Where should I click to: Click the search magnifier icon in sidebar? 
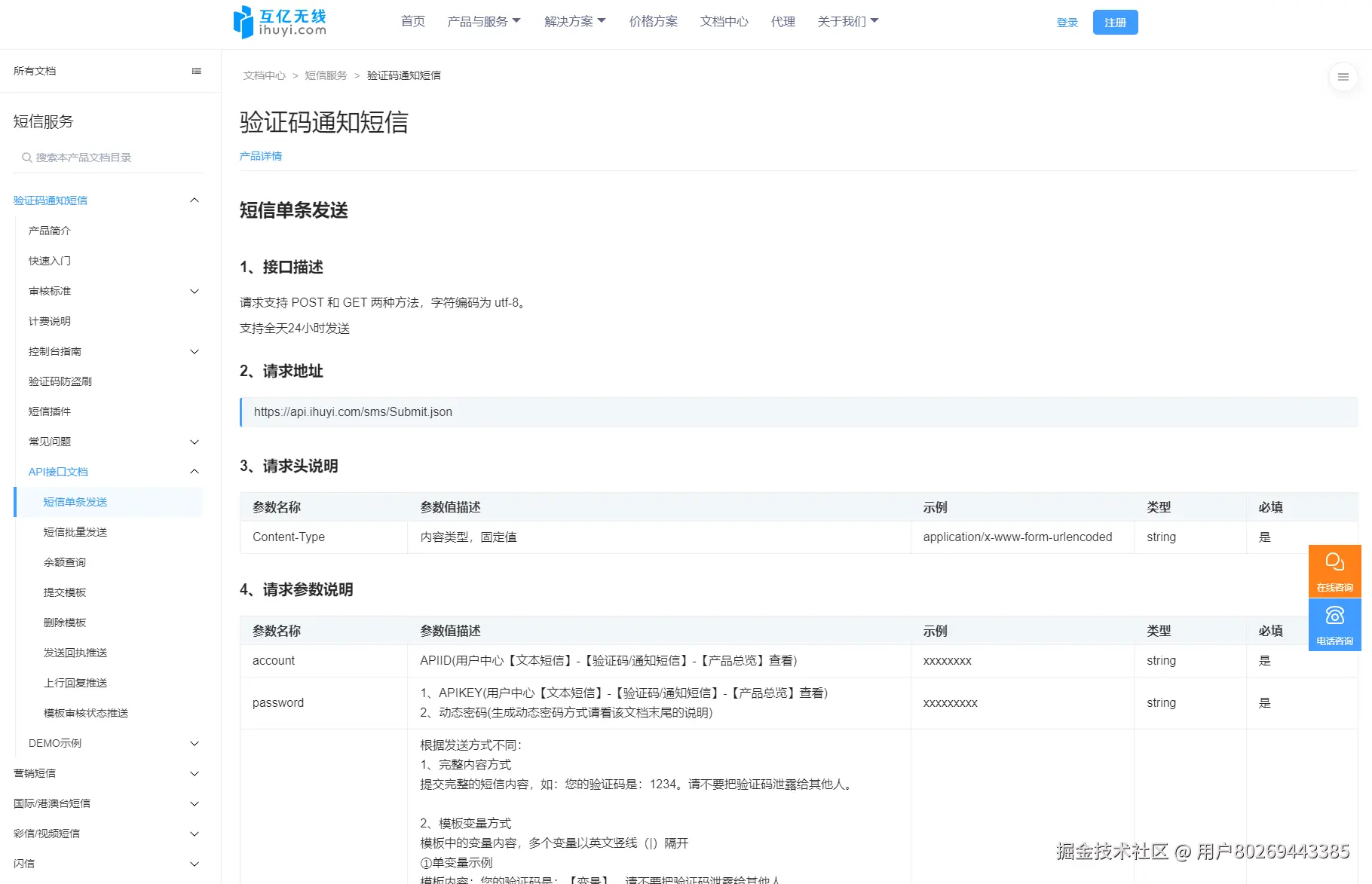27,158
